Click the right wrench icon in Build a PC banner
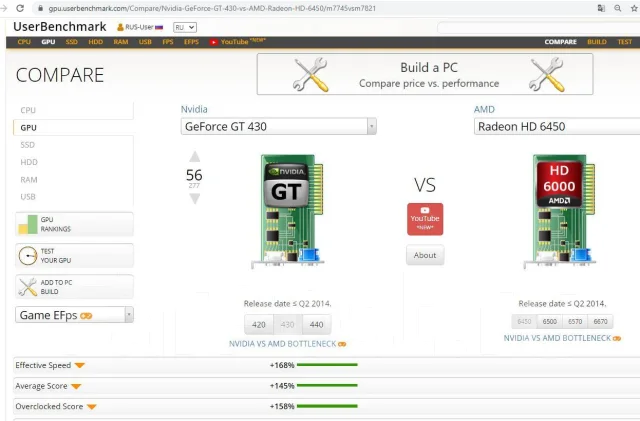Screen dimensions: 640x421 pos(547,74)
